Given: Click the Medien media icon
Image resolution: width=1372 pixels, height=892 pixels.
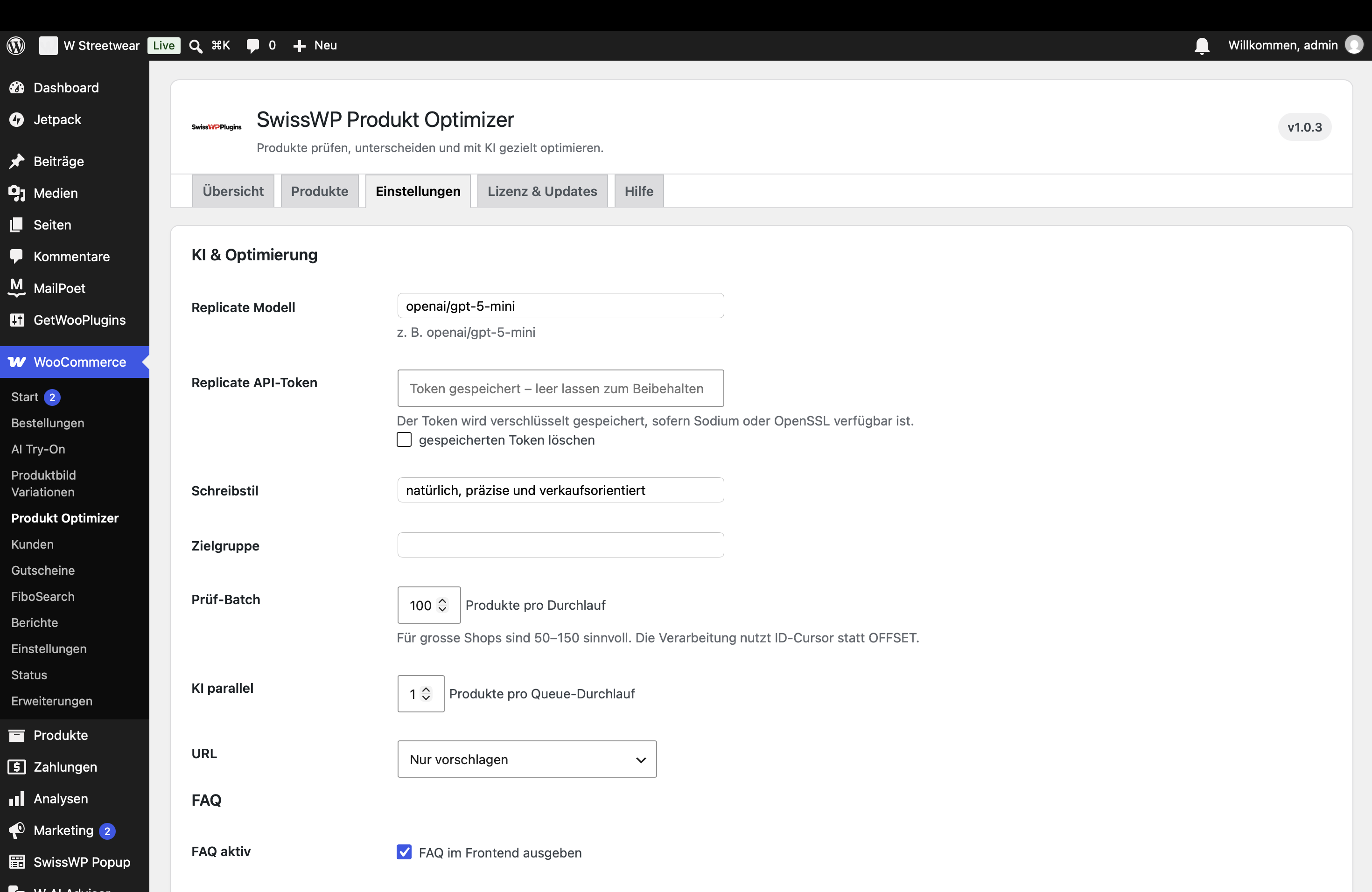Looking at the screenshot, I should 17,193.
